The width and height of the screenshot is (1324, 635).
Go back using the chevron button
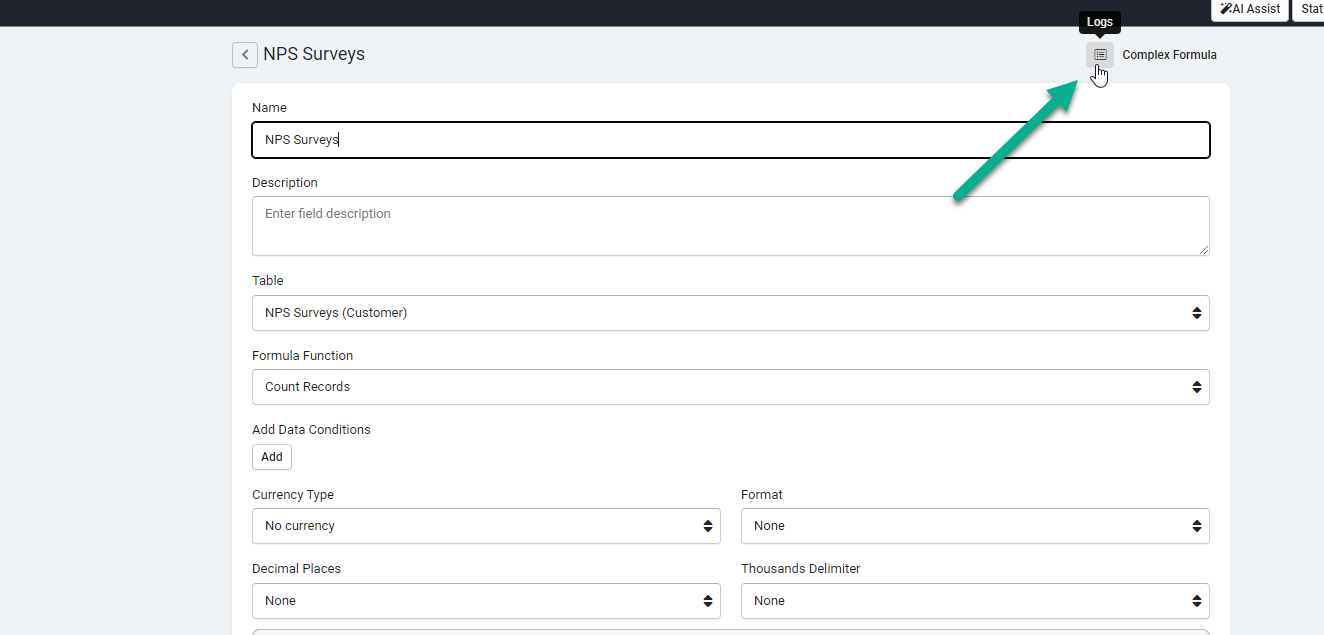245,55
